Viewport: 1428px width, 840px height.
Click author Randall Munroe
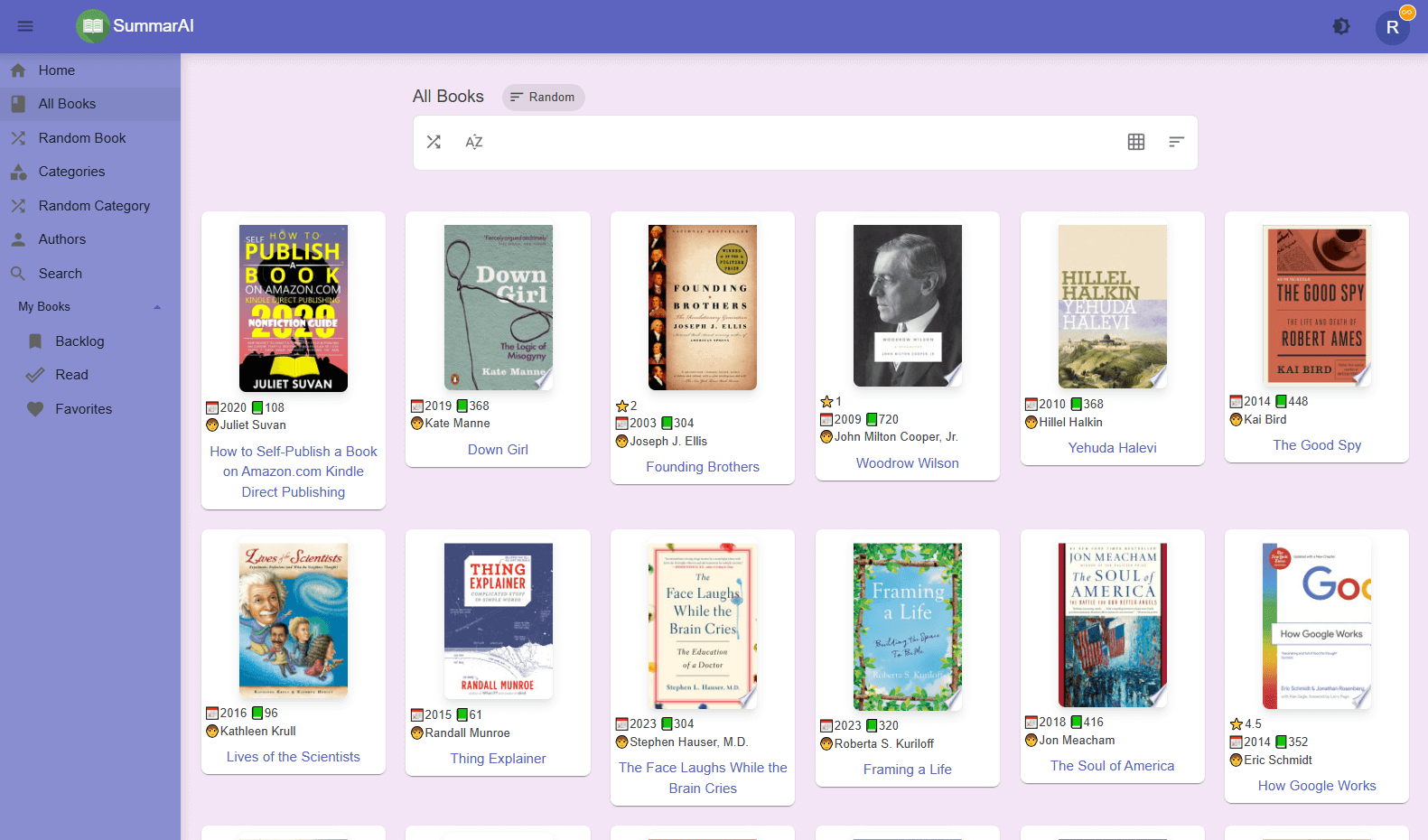(x=468, y=733)
